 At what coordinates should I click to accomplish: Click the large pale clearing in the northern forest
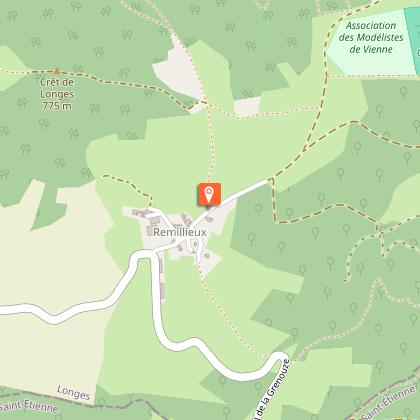click(178, 72)
